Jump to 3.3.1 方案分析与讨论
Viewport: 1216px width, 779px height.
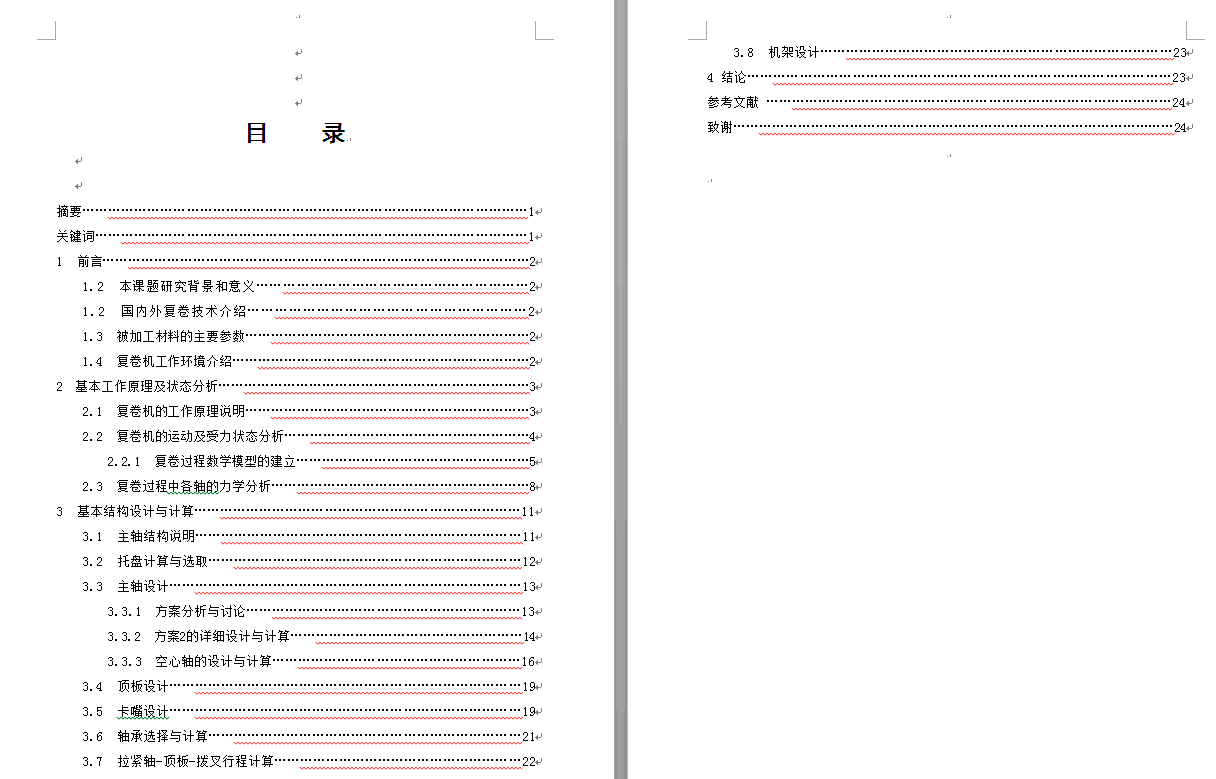pyautogui.click(x=321, y=612)
